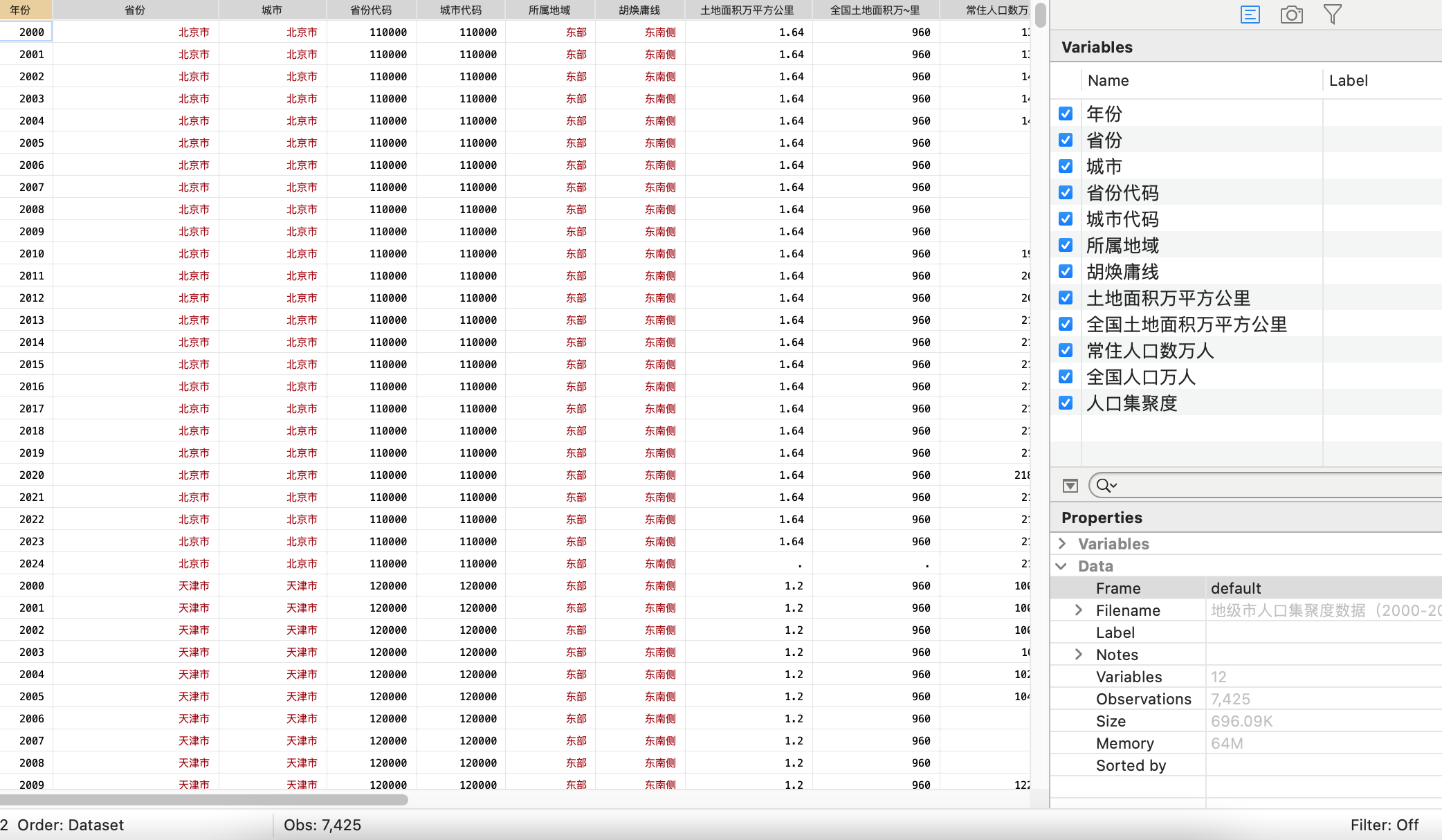Click the Name column header in Variables
Viewport: 1442px width, 840px height.
click(1108, 80)
